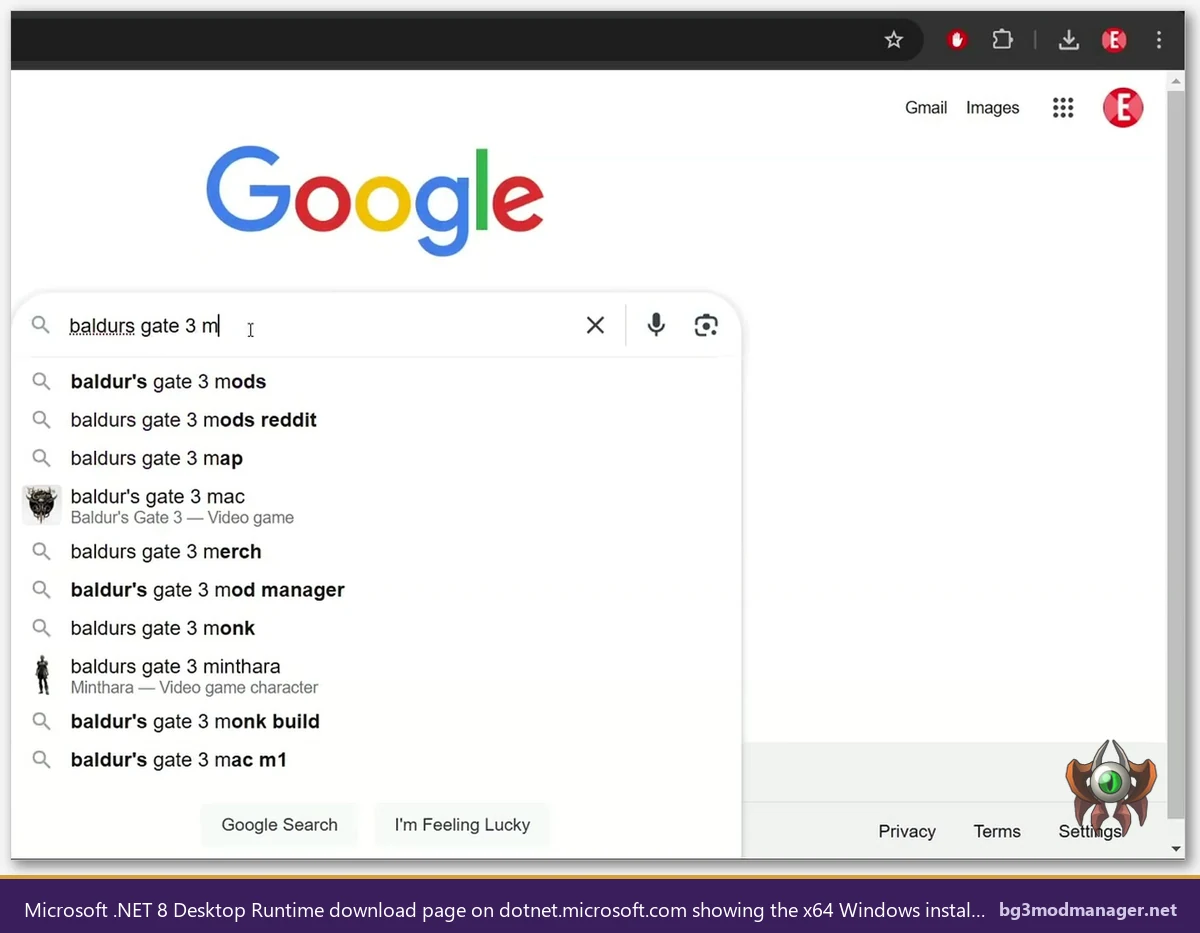Search by image with the camera lens icon
This screenshot has width=1200, height=933.
(706, 325)
